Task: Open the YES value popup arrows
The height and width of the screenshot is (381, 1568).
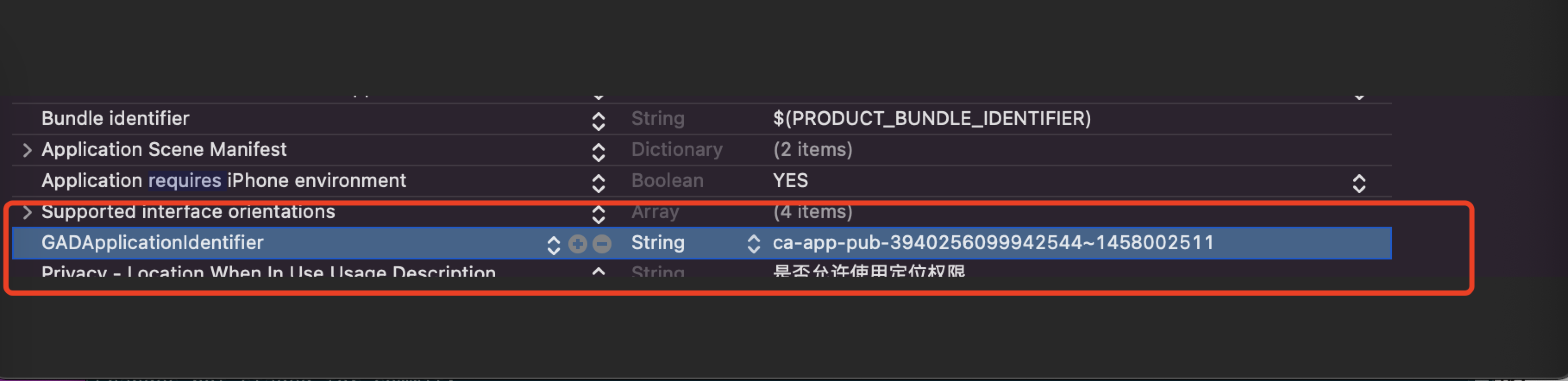Action: (1358, 183)
